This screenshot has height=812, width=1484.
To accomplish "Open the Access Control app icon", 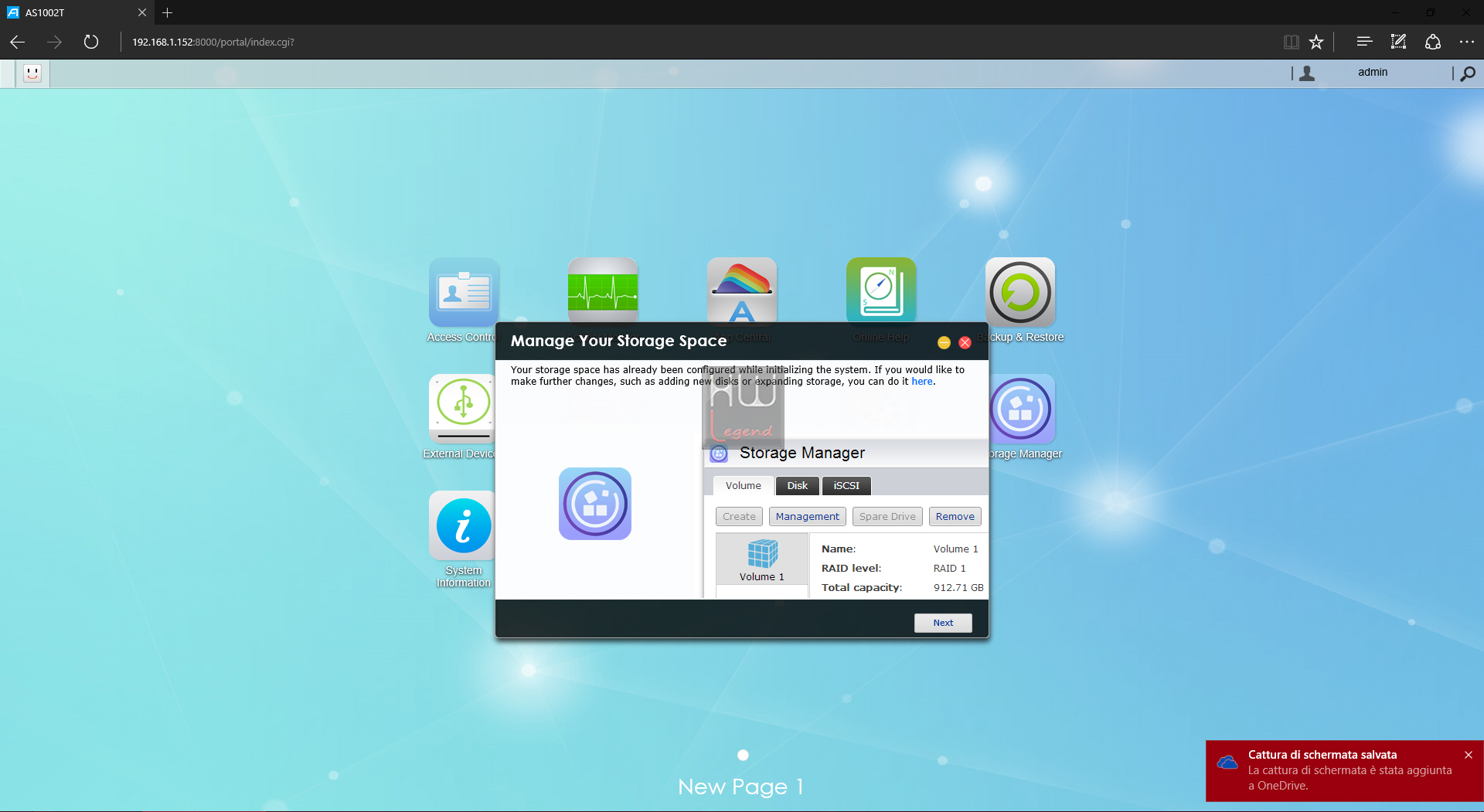I will [464, 292].
